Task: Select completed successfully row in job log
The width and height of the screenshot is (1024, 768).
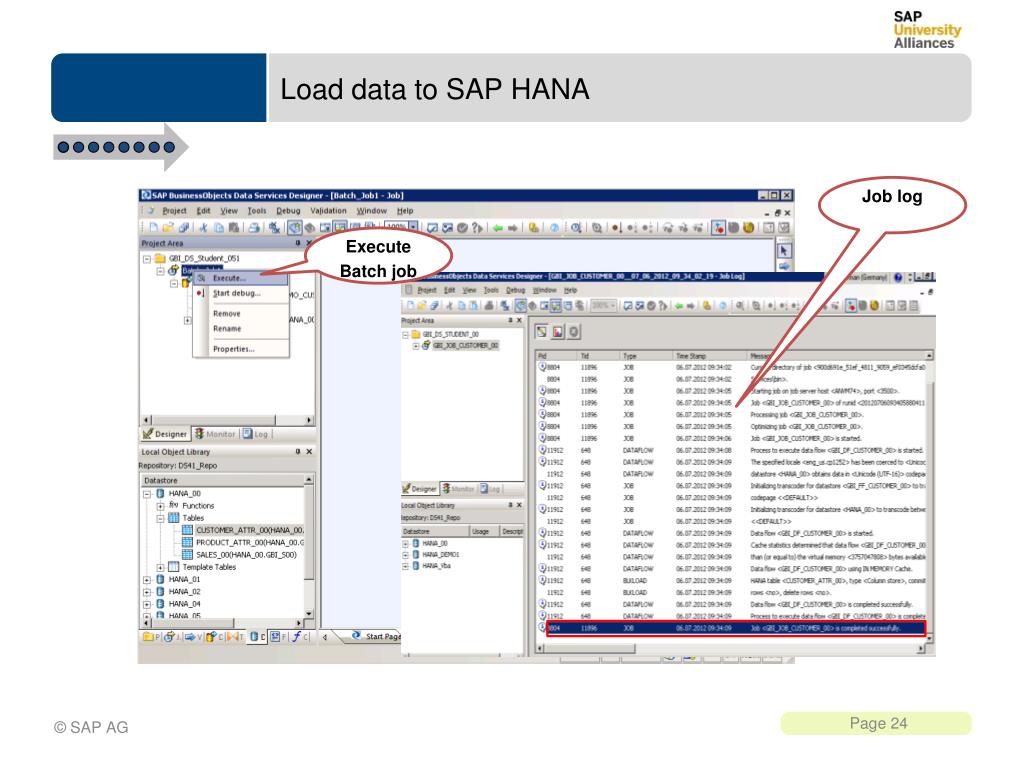Action: click(736, 628)
